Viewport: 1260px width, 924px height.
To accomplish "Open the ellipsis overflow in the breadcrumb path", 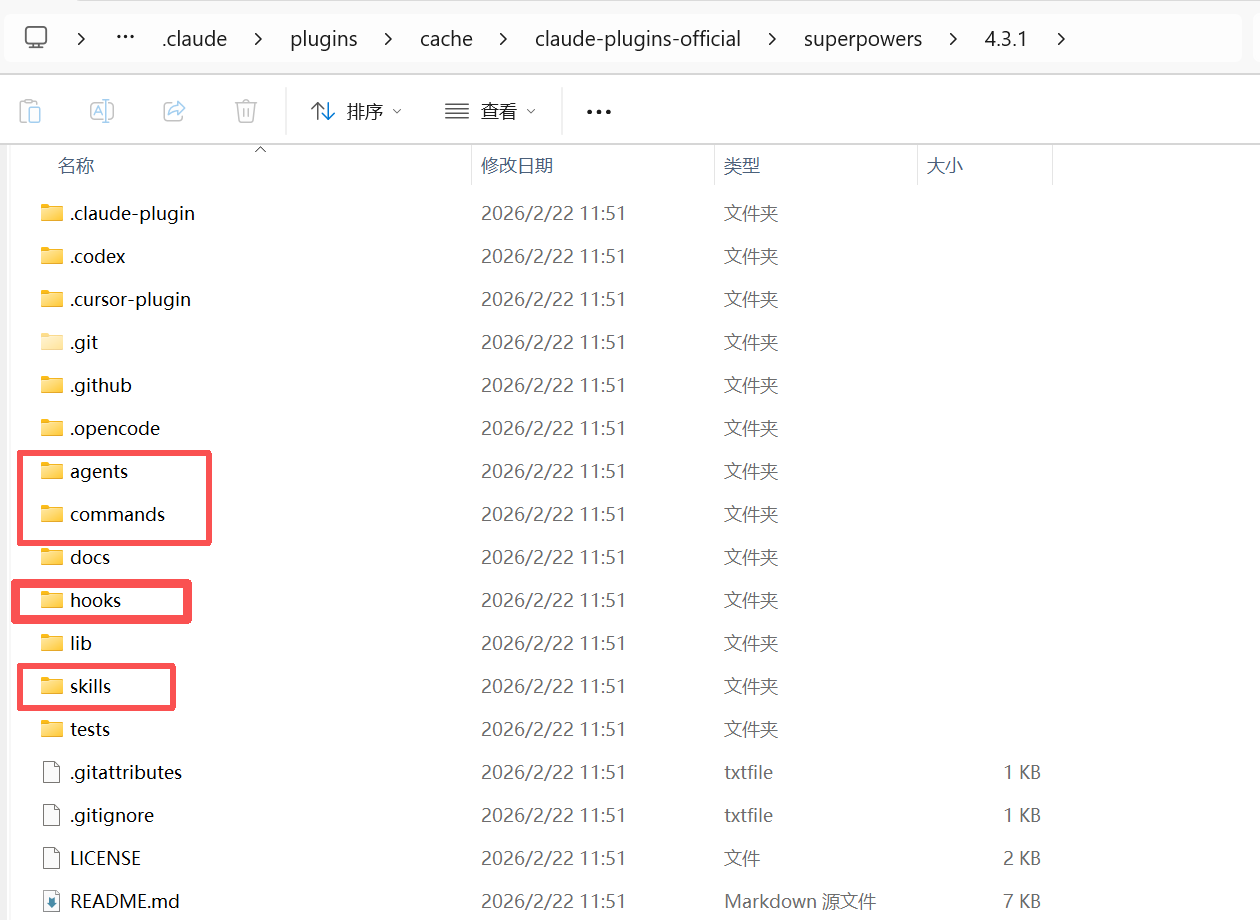I will (125, 38).
